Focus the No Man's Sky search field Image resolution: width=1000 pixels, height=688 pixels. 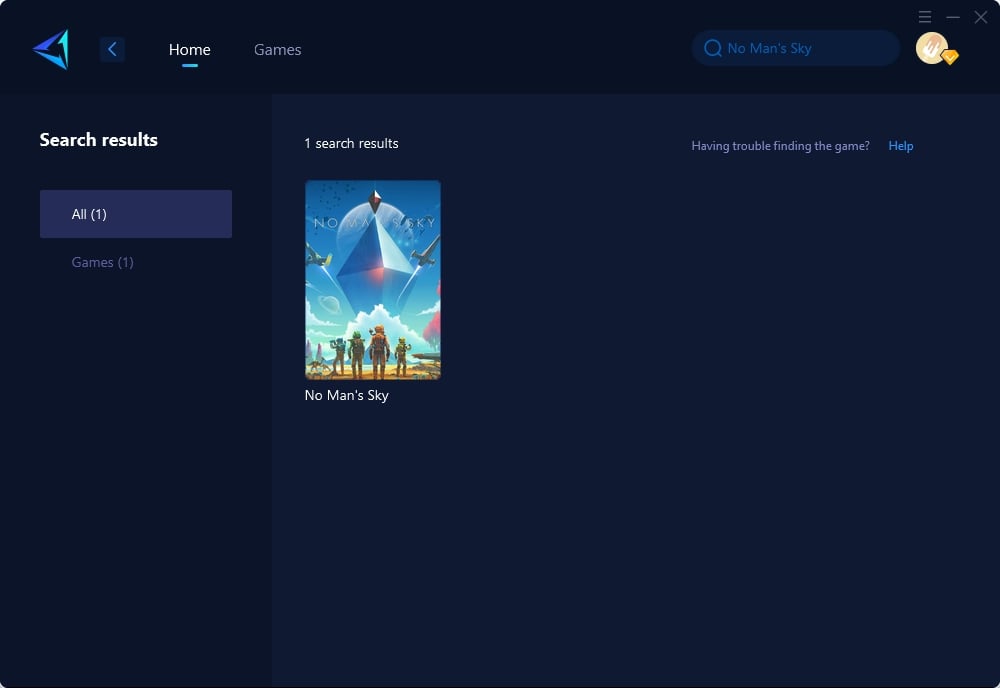tap(795, 48)
